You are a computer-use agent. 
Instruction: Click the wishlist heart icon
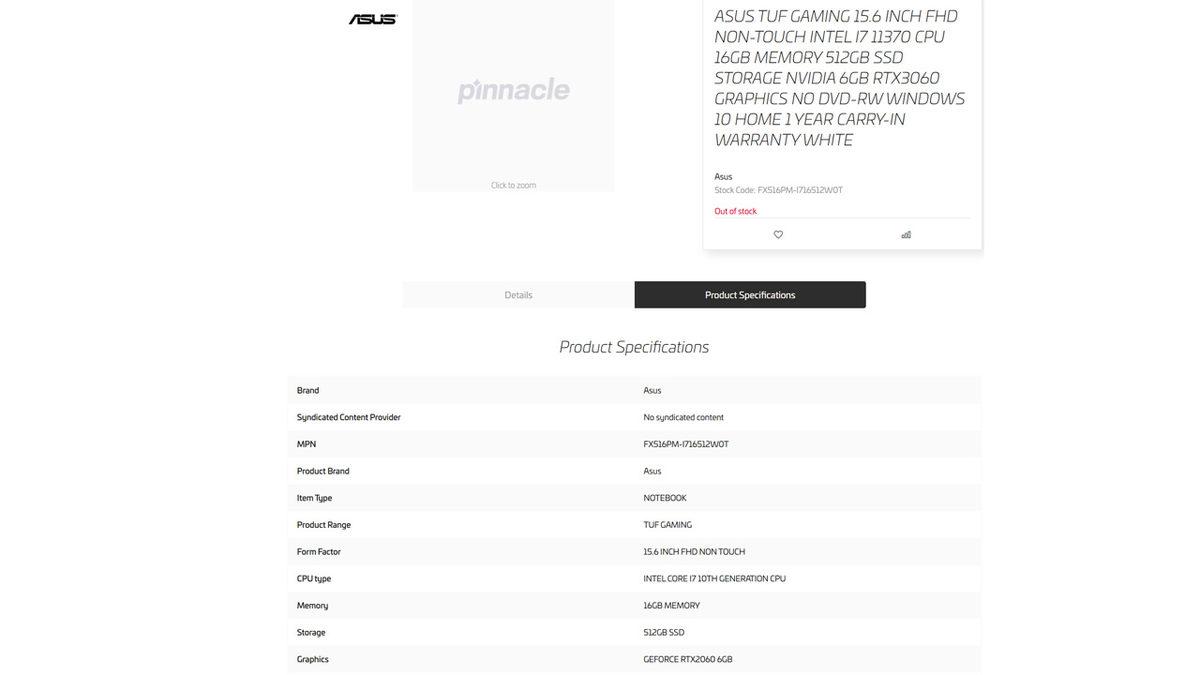pyautogui.click(x=778, y=235)
